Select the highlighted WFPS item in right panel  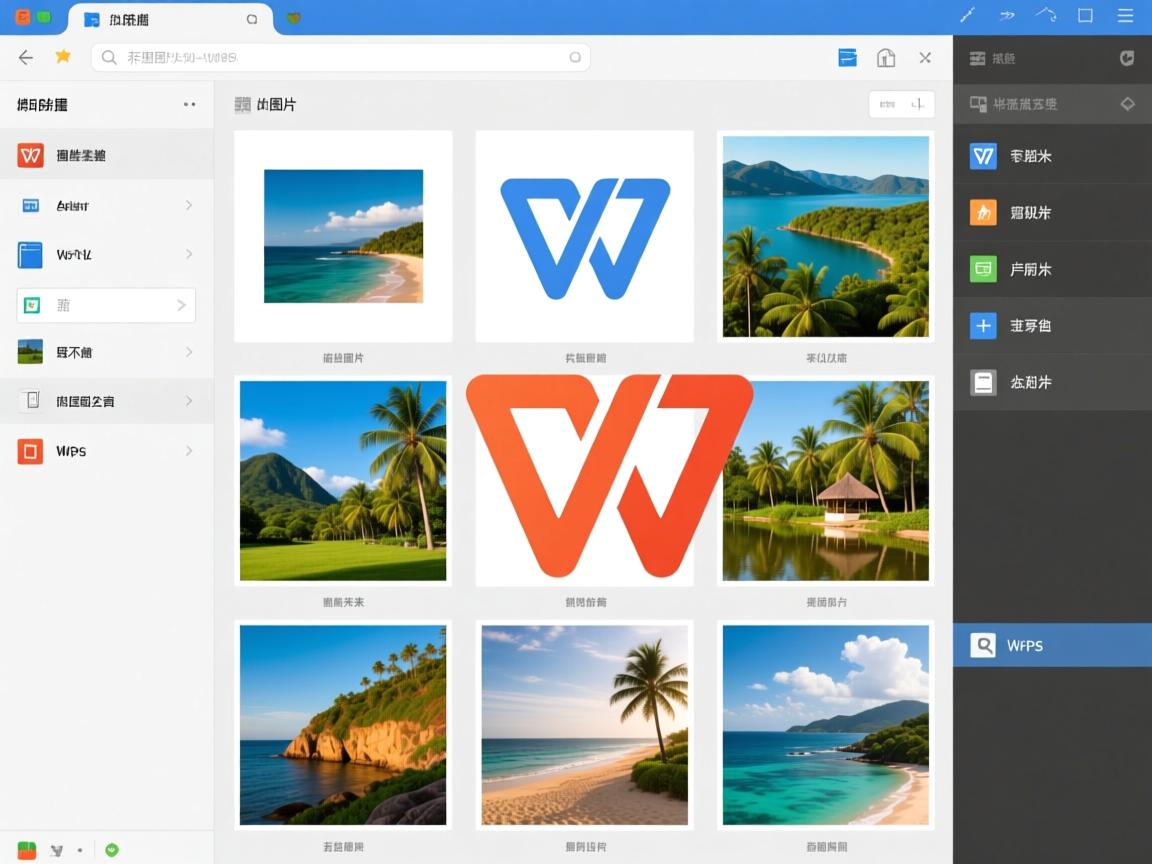pyautogui.click(x=1052, y=646)
